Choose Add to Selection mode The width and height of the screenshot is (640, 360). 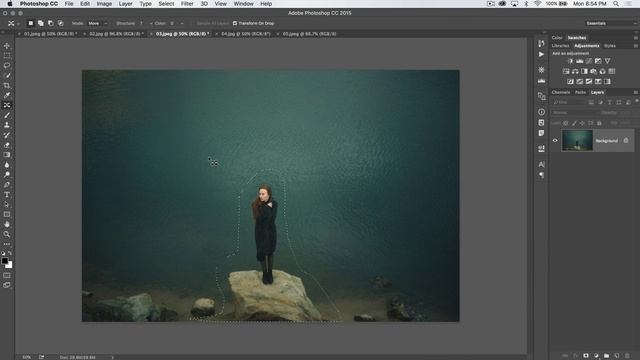[x=40, y=23]
